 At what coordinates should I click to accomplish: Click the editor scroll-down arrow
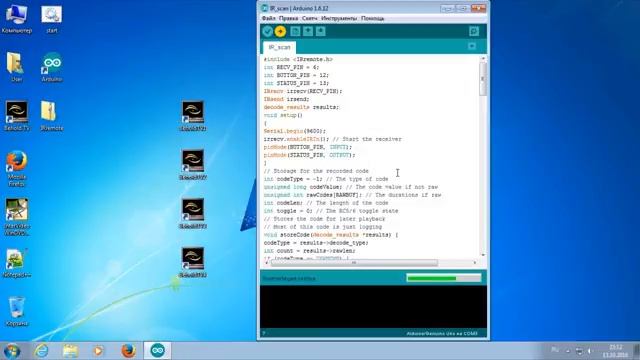483,255
